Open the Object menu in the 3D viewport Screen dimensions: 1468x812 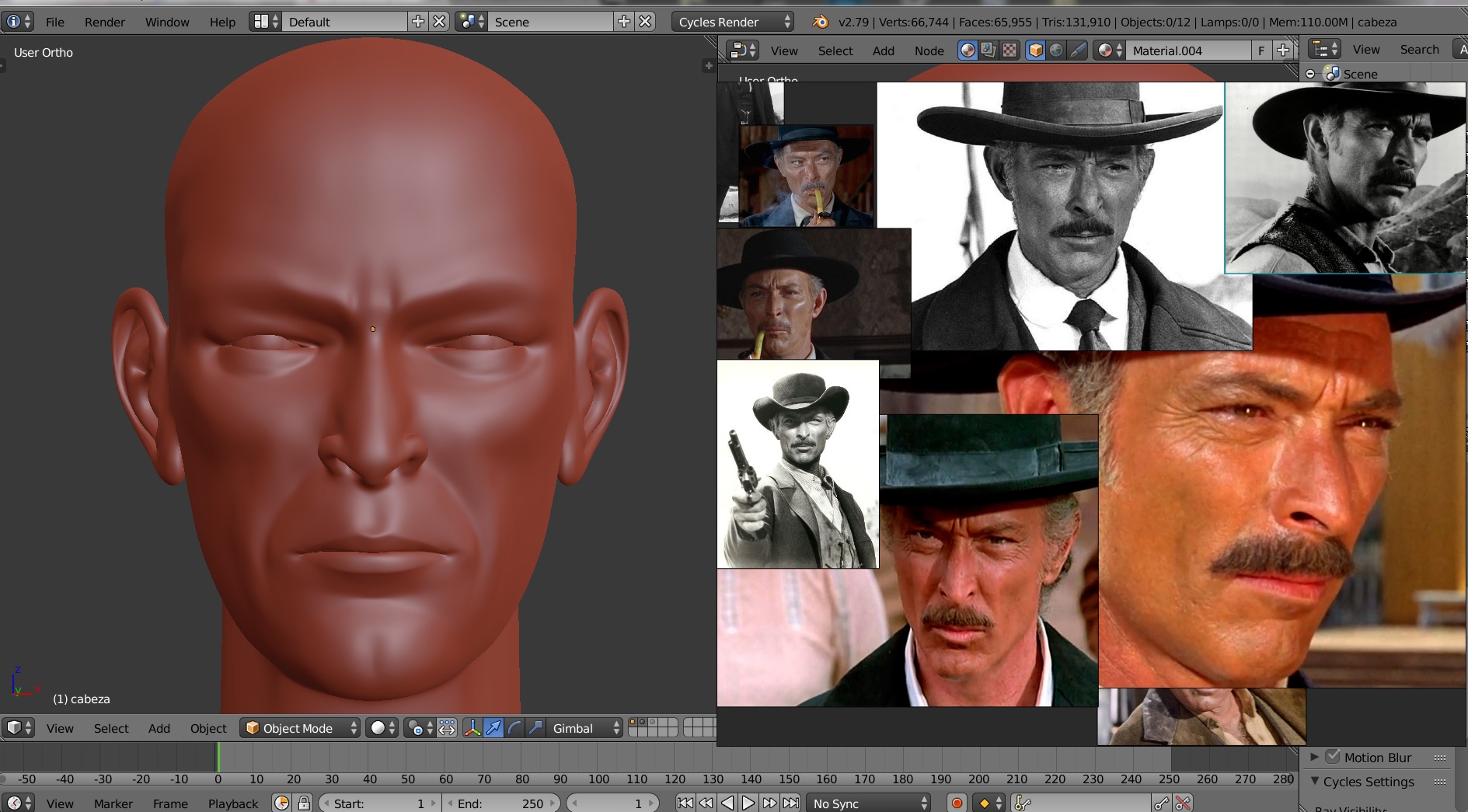[x=208, y=728]
